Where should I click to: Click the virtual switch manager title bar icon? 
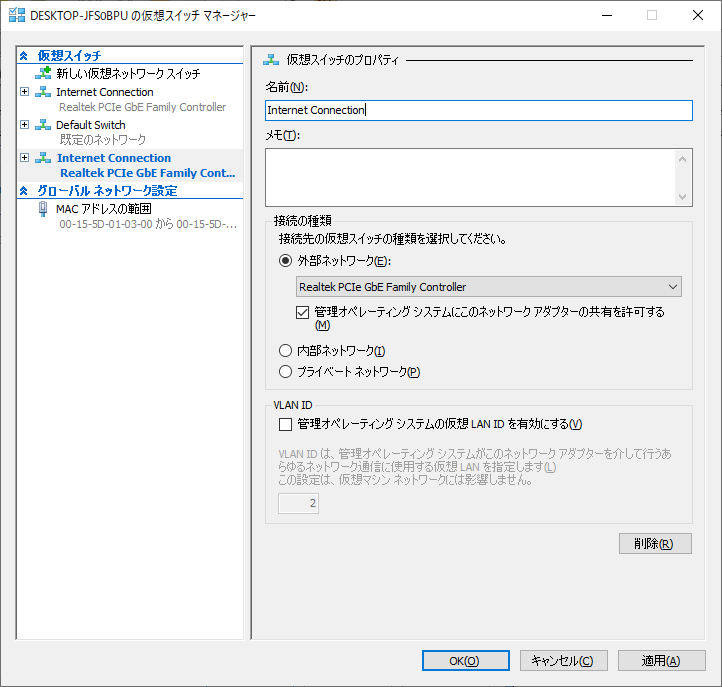coord(17,15)
